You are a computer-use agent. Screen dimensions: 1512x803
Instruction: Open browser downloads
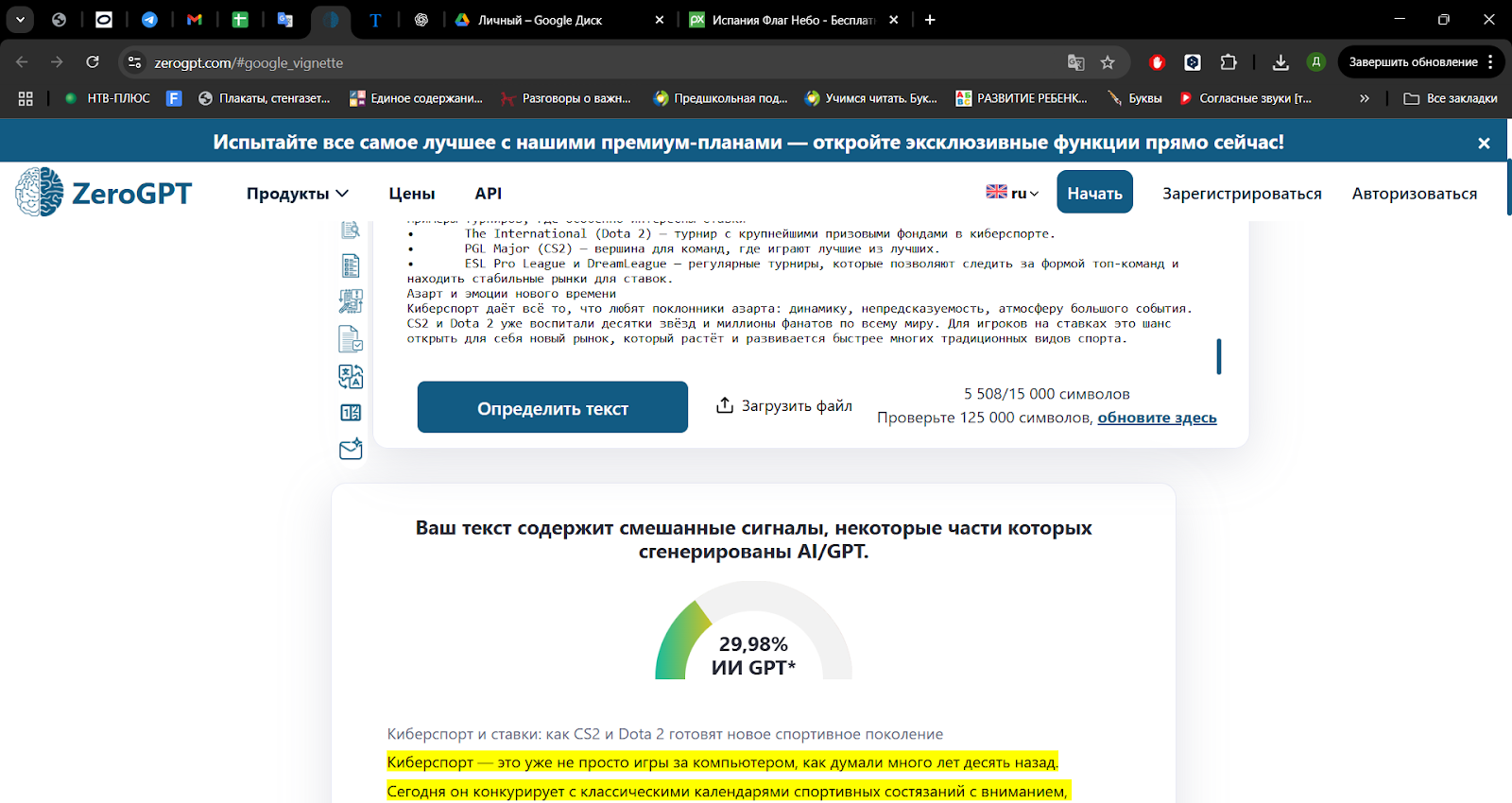pos(1280,62)
